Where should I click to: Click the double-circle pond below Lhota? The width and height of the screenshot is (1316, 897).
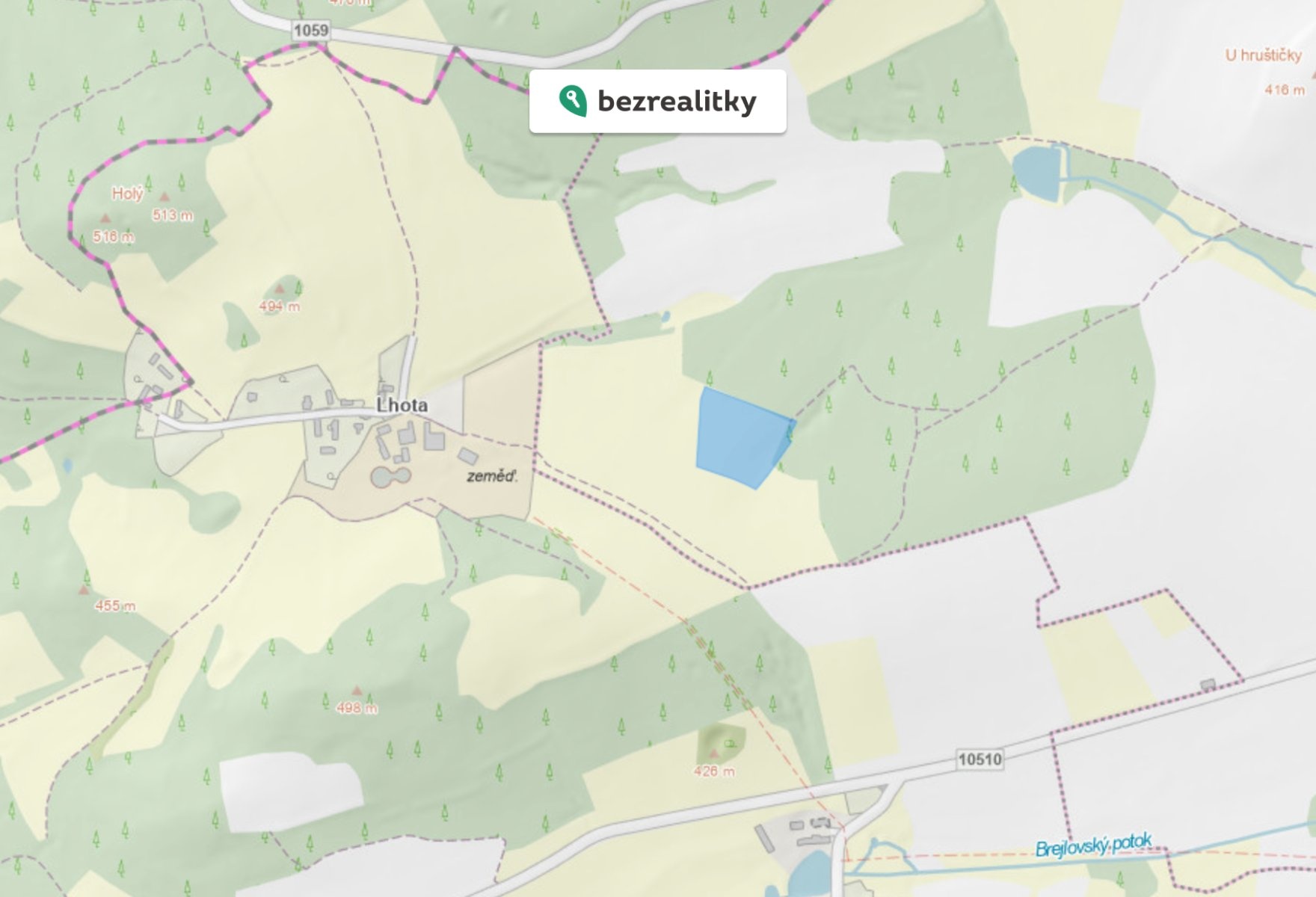391,476
